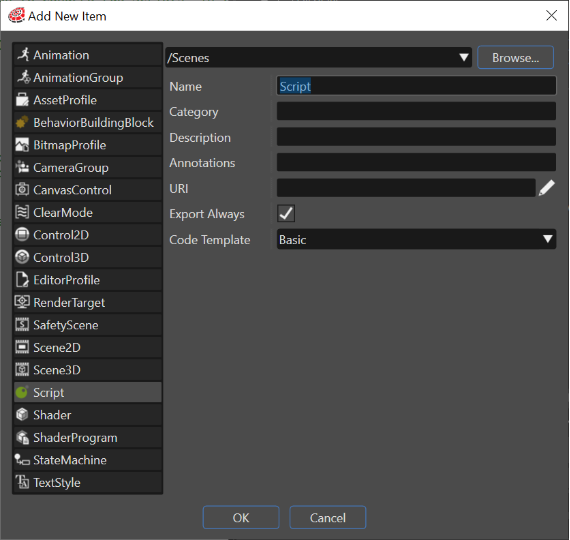The width and height of the screenshot is (570, 540).
Task: Pick Scene2D item type
Action: (x=88, y=347)
